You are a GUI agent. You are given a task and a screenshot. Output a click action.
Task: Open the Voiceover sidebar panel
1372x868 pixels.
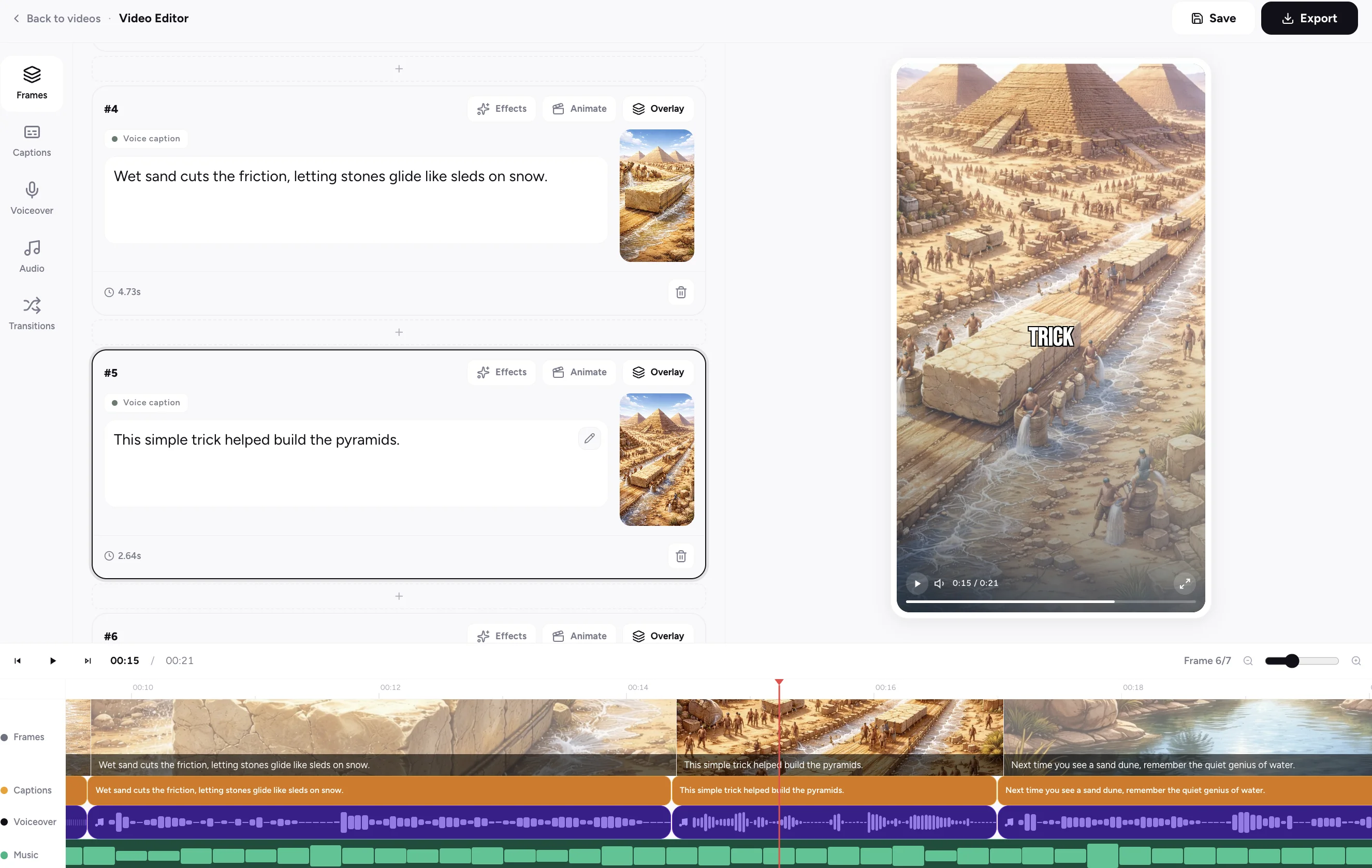(32, 198)
